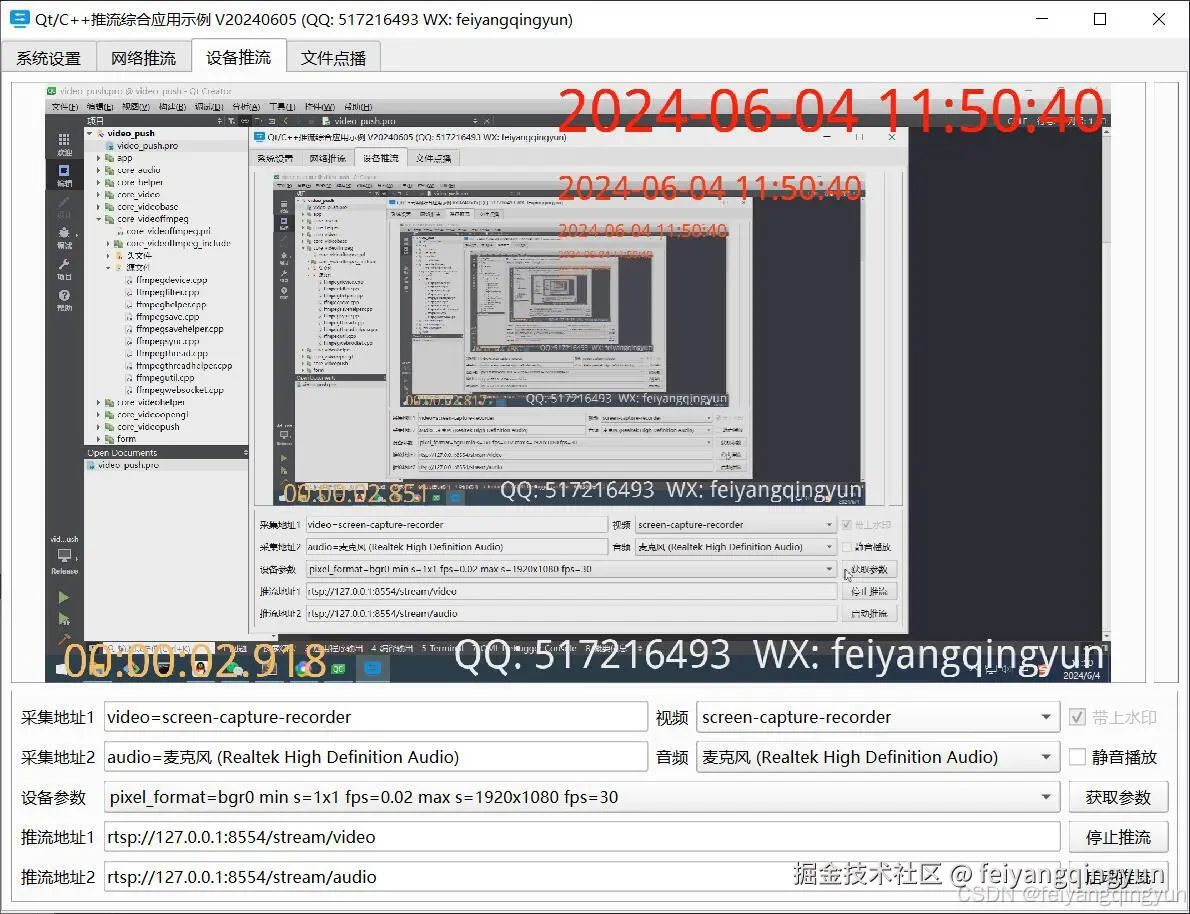Expand the 设备参数 pixel_format dropdown
Screen dimensions: 1190x914
point(1046,796)
